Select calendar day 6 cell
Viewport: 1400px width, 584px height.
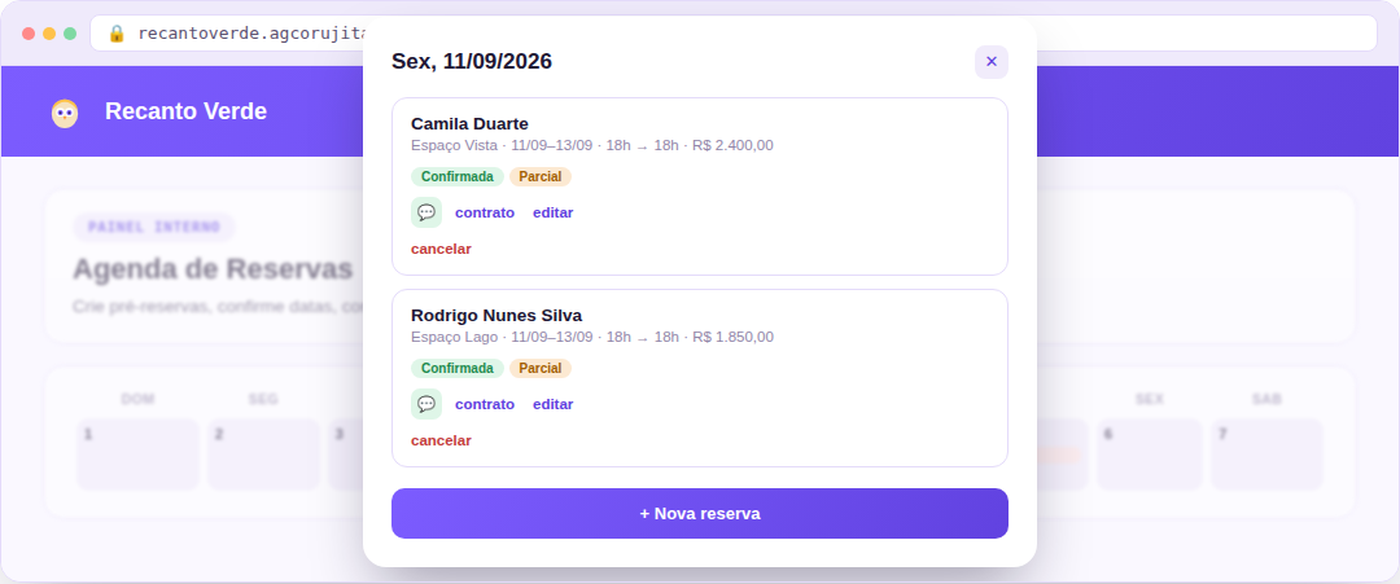click(x=1150, y=454)
